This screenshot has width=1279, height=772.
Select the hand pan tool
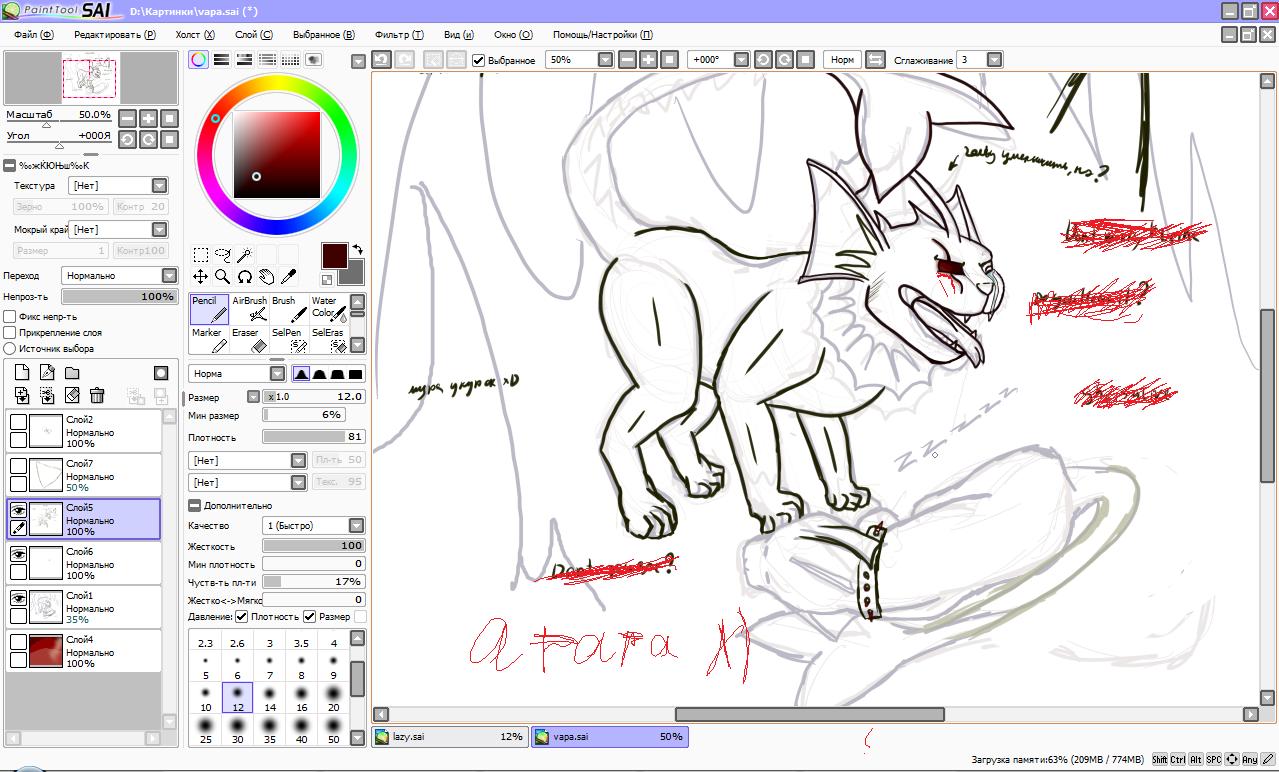point(266,277)
